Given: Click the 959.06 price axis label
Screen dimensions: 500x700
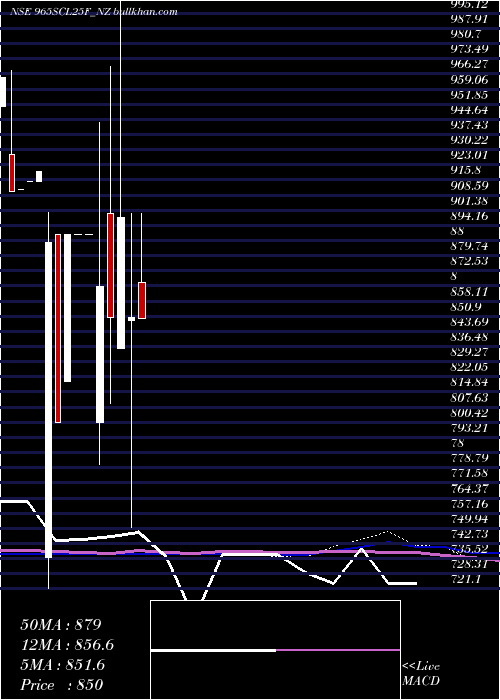Looking at the screenshot, I should click(470, 79).
